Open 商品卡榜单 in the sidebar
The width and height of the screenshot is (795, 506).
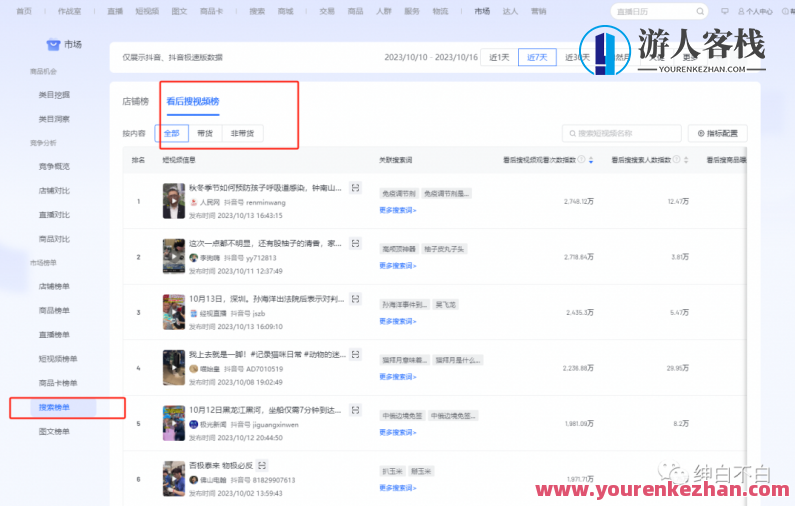coord(58,383)
